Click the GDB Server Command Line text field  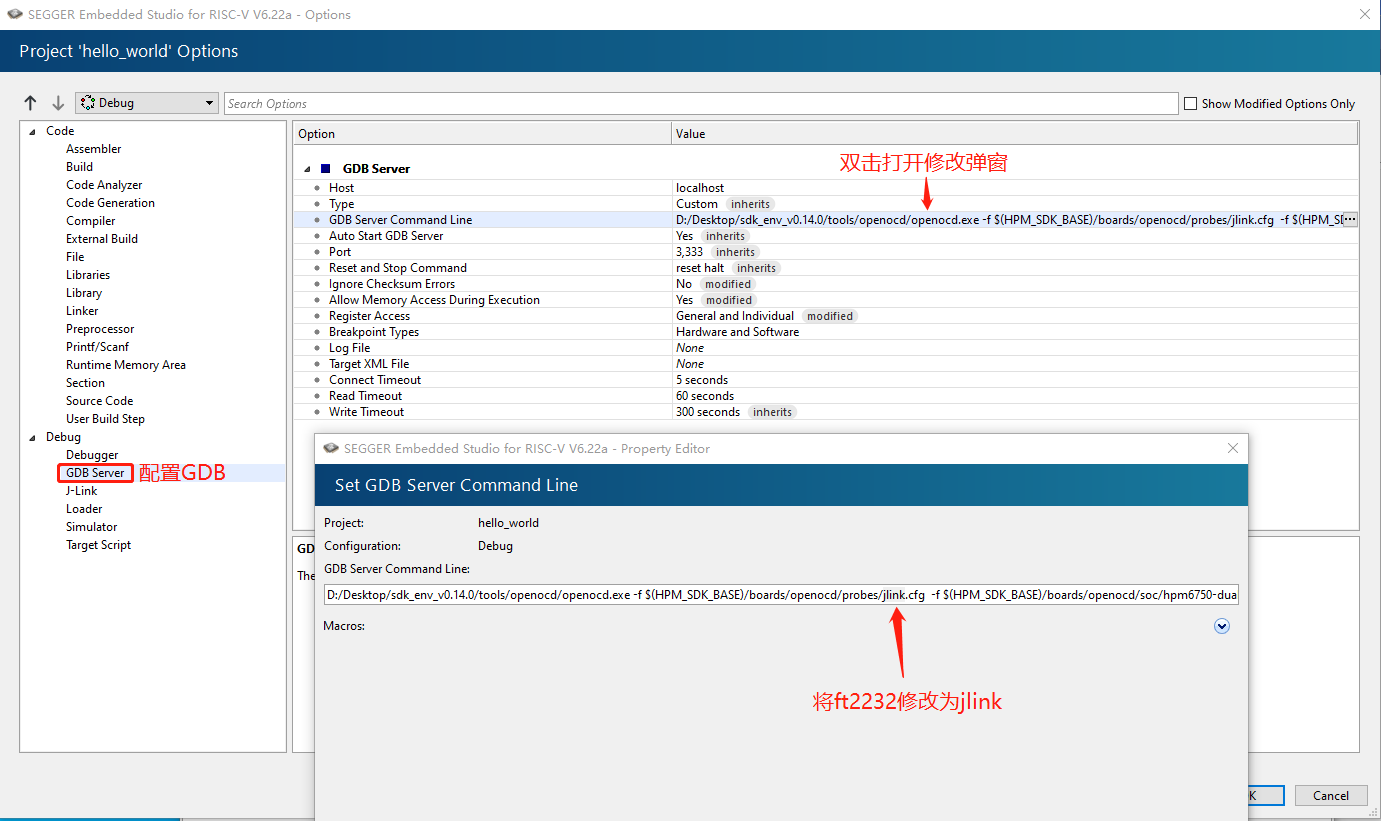782,595
